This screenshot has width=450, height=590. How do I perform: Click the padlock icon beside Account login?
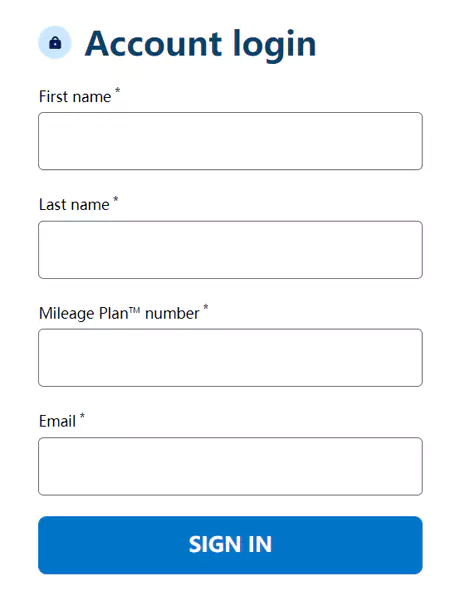coord(55,43)
